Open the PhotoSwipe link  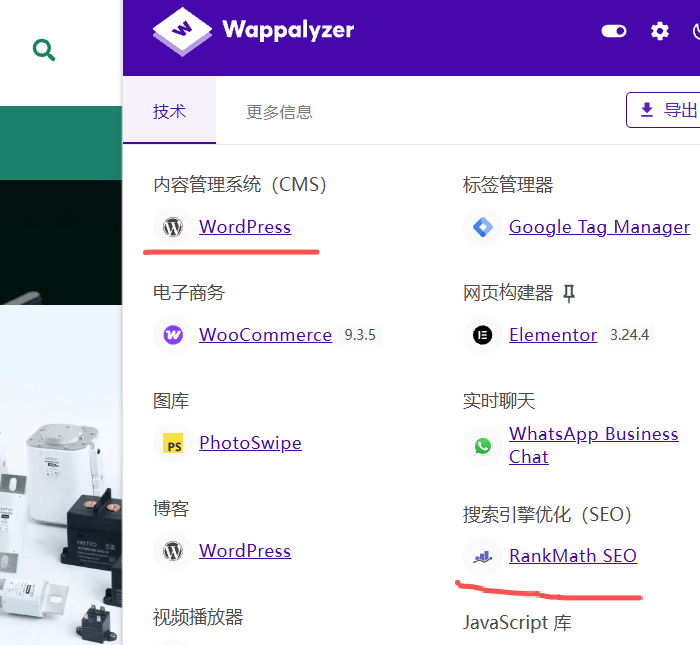tap(250, 443)
